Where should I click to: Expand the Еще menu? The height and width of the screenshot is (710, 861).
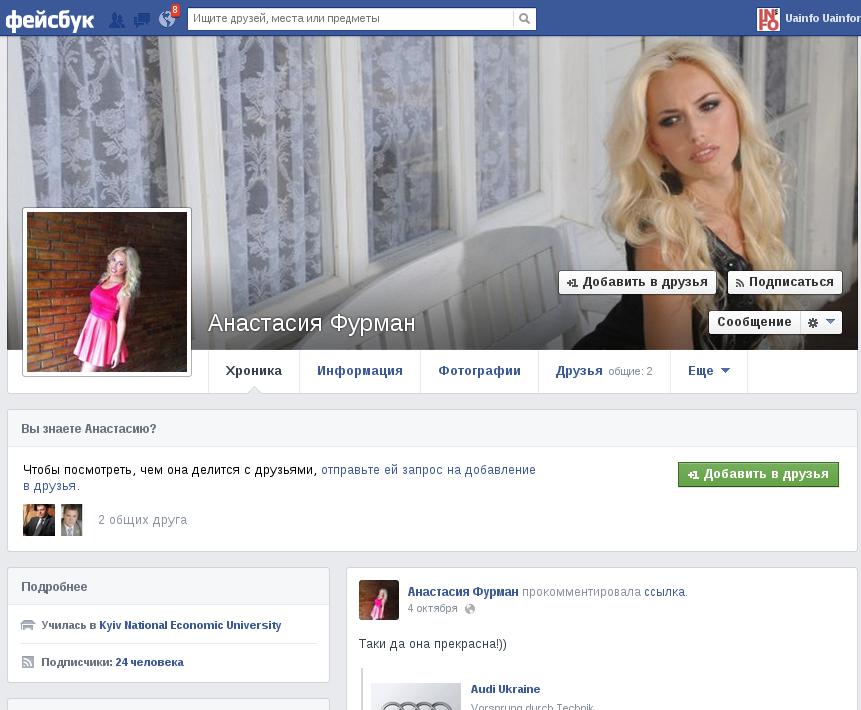coord(708,371)
